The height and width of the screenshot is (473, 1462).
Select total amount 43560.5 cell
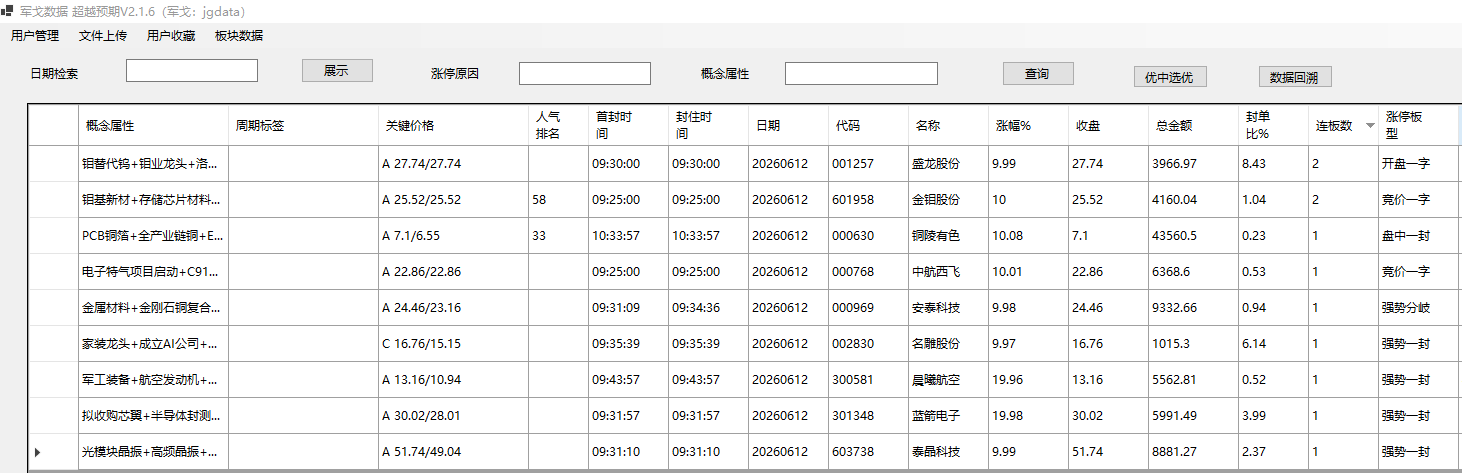click(x=1193, y=235)
